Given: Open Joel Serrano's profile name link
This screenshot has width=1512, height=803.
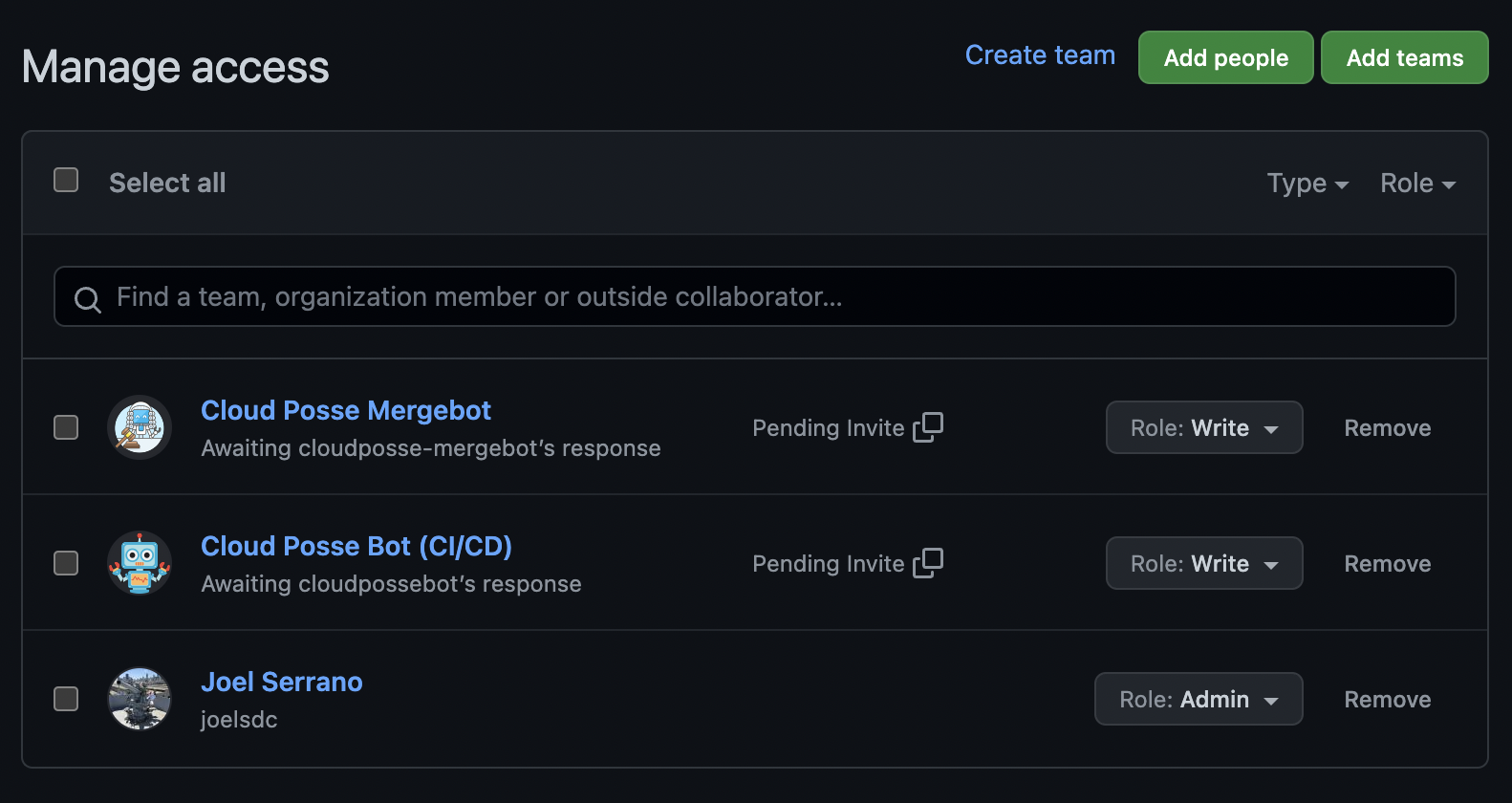Looking at the screenshot, I should [282, 682].
